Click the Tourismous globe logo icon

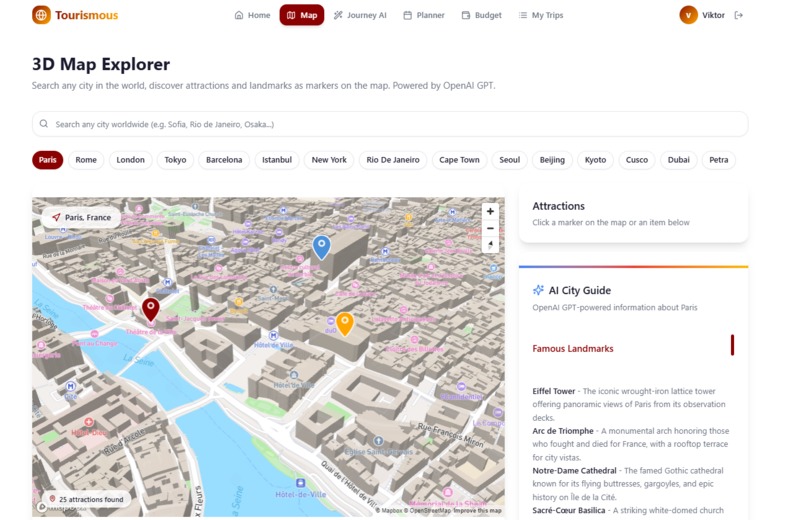[x=41, y=15]
